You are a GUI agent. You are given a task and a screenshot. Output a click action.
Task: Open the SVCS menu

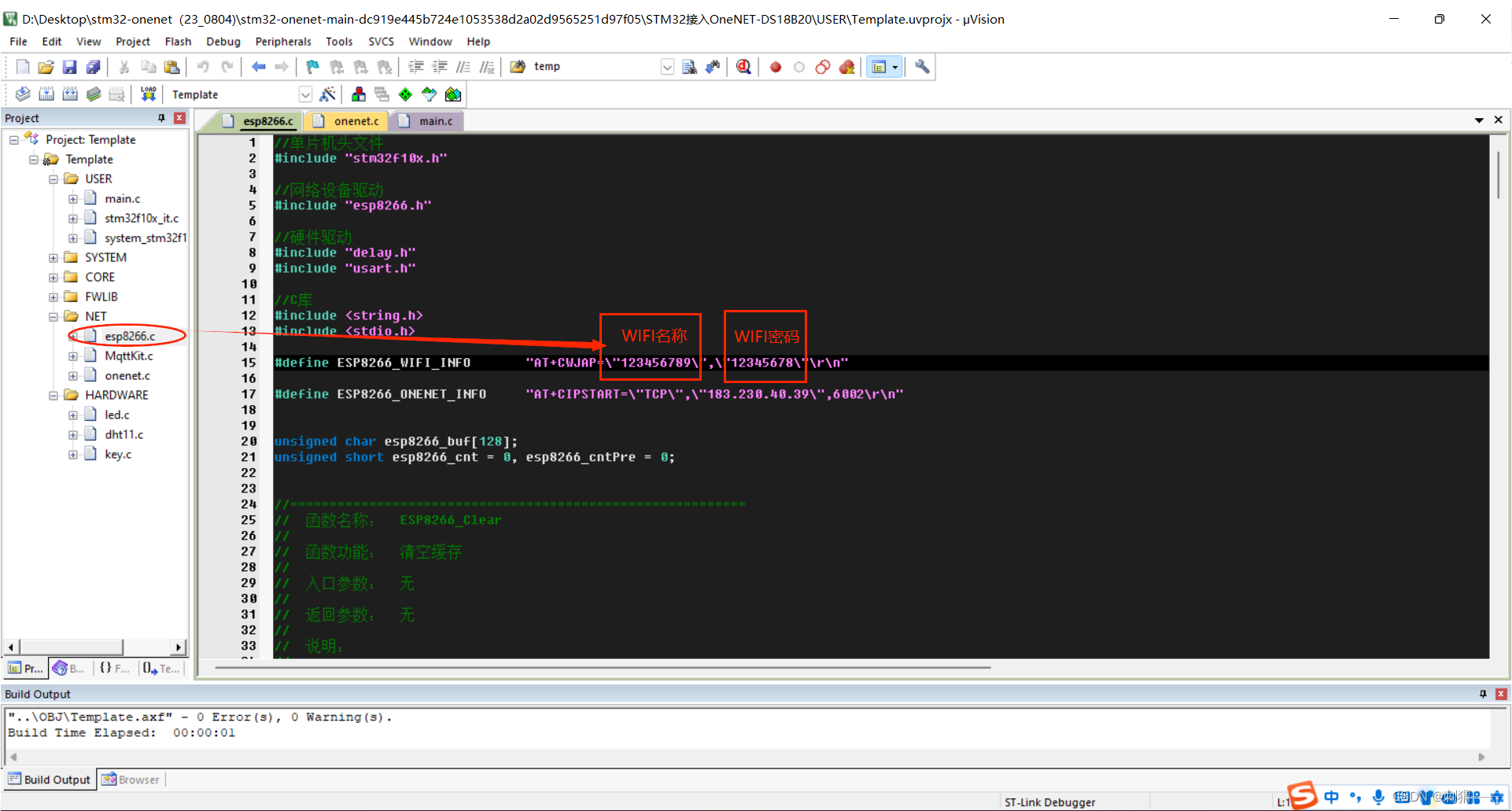click(x=381, y=42)
